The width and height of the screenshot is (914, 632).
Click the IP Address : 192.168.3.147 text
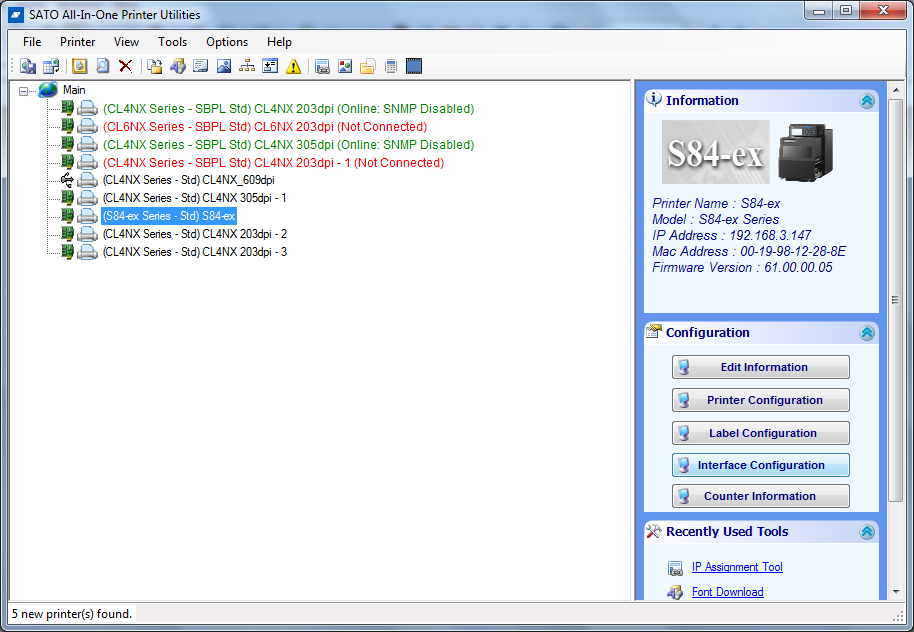(x=732, y=236)
